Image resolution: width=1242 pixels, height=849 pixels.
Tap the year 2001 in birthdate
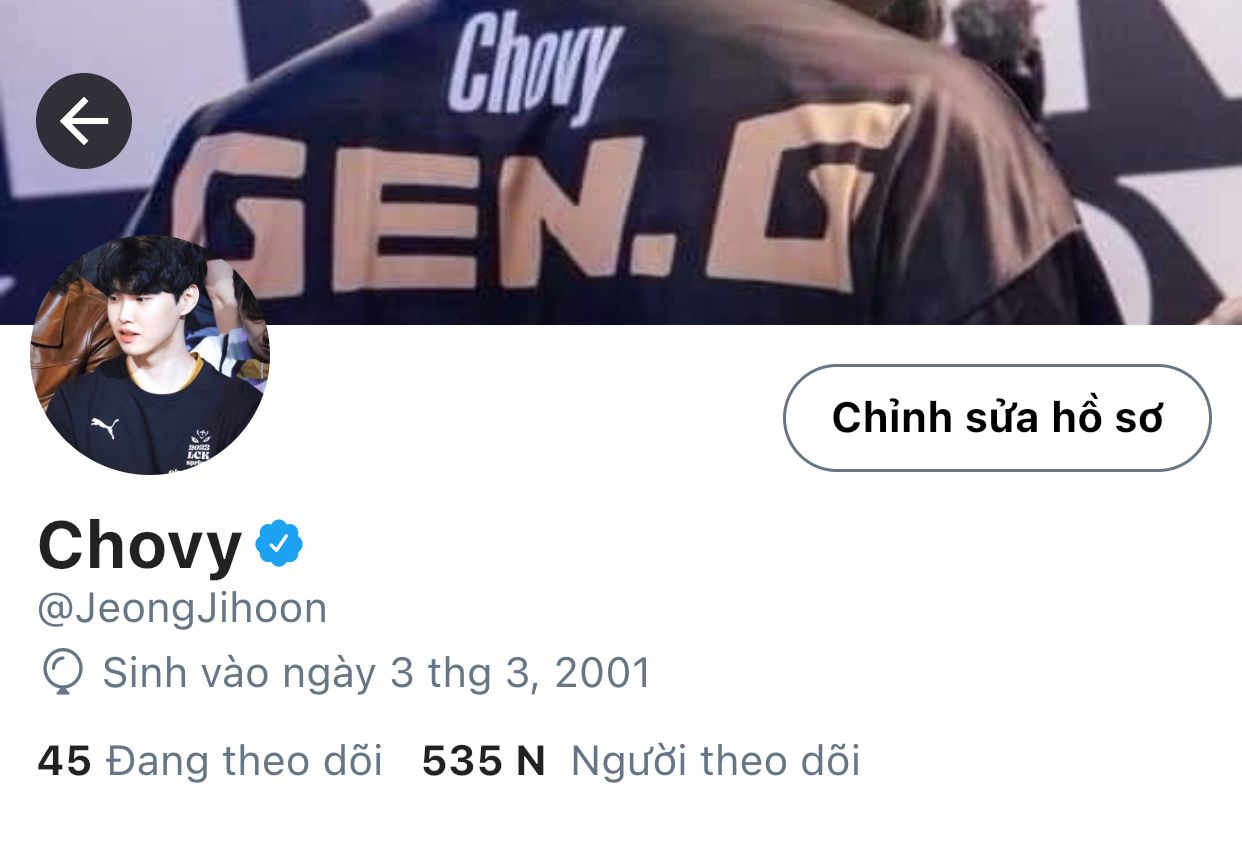click(x=603, y=673)
